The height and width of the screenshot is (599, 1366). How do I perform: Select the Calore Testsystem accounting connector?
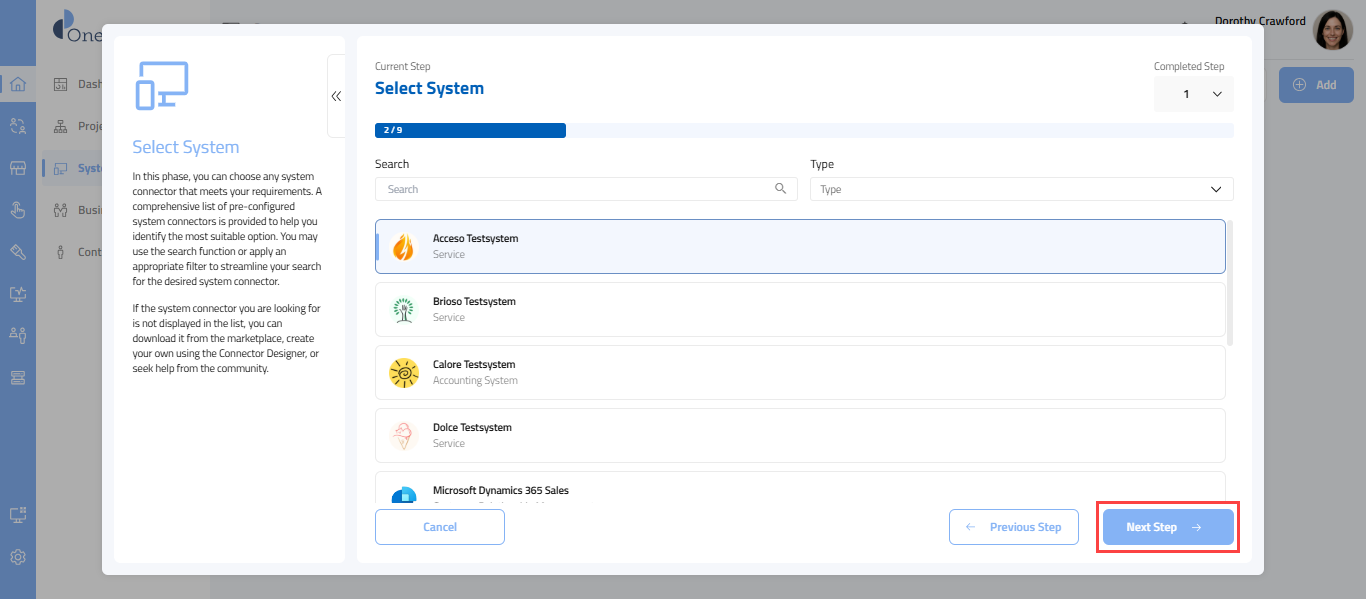tap(800, 372)
